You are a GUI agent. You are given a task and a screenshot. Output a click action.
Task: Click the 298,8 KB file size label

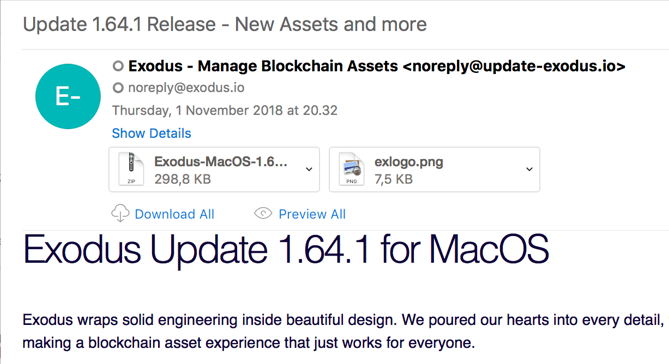coord(183,179)
